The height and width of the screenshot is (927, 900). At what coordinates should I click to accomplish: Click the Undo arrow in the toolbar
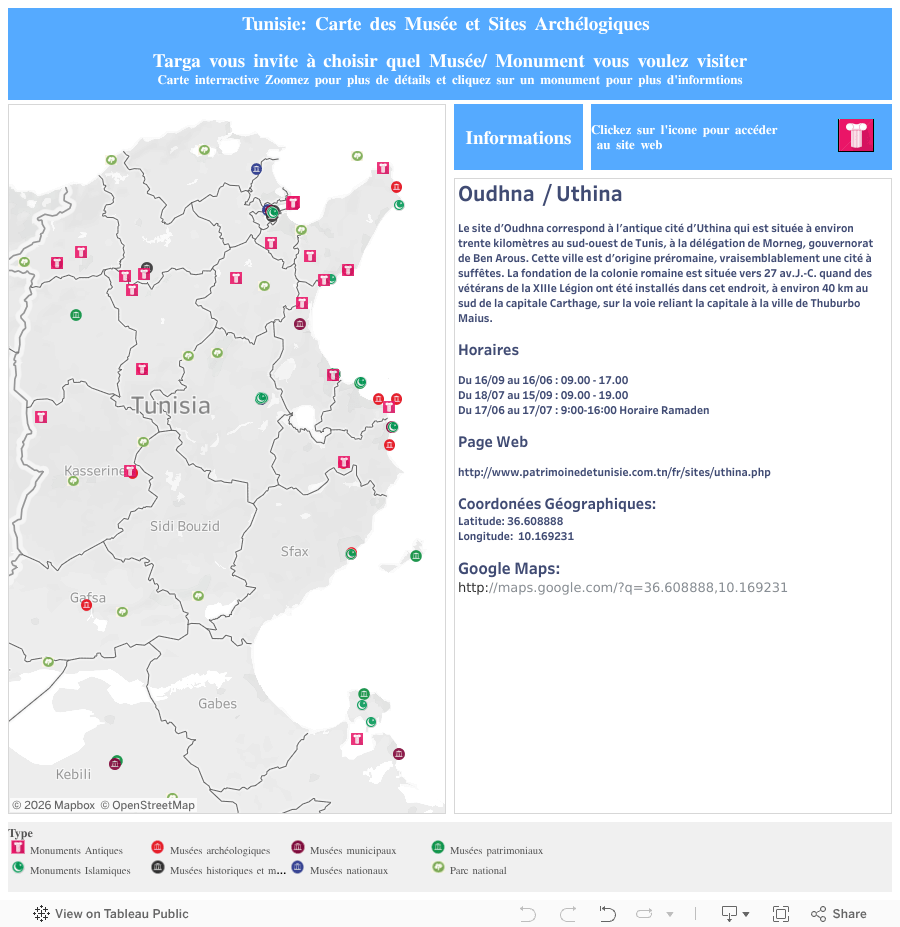point(527,913)
